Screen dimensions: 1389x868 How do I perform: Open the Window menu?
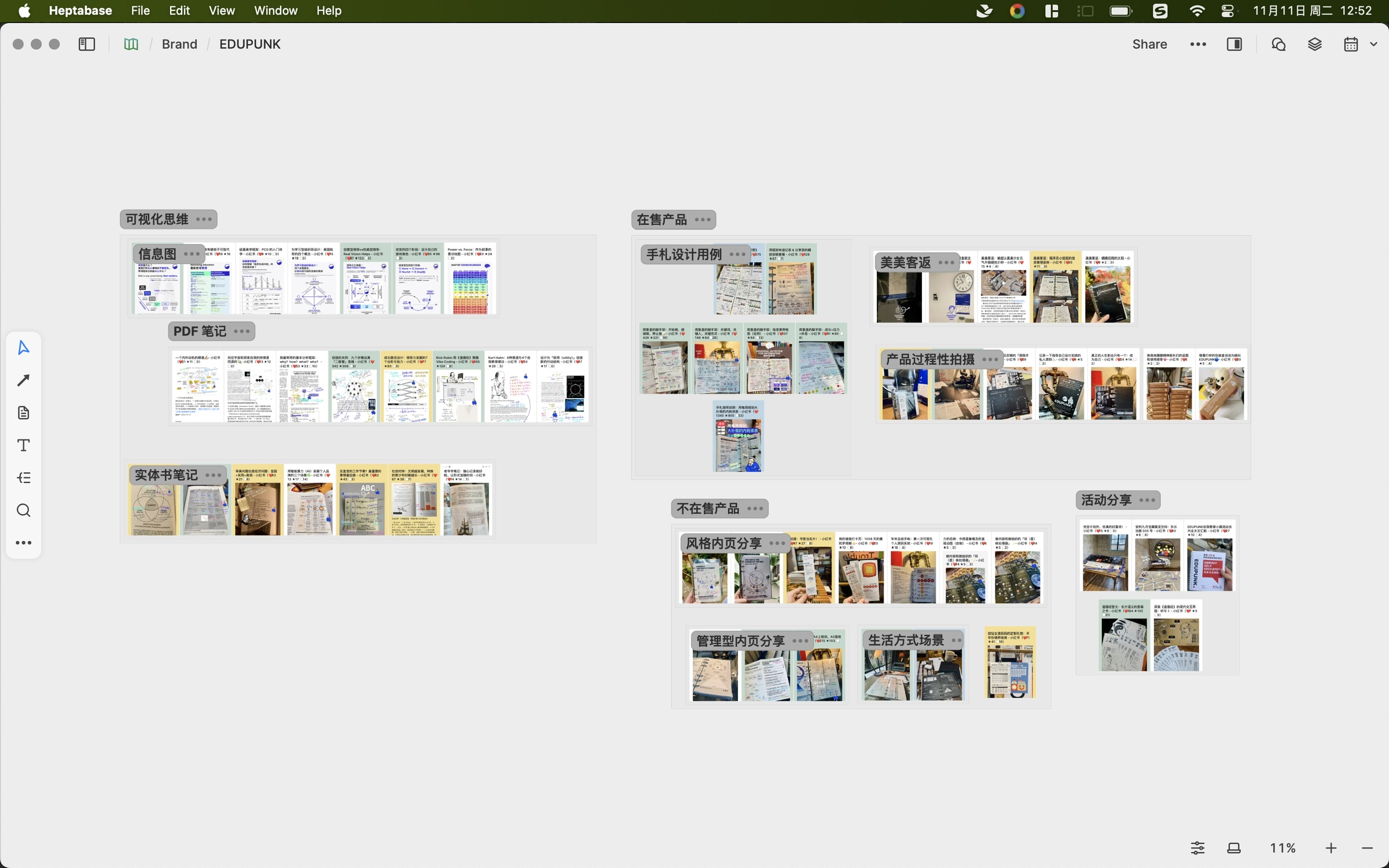click(275, 10)
